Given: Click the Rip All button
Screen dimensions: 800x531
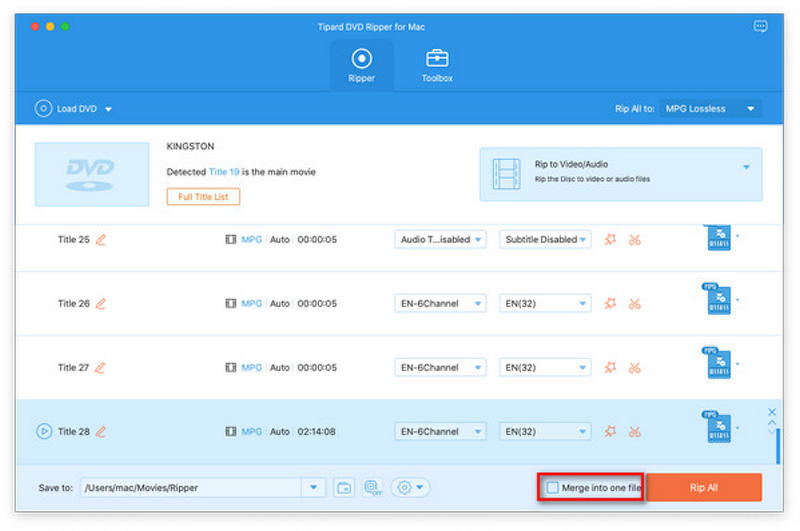Looking at the screenshot, I should click(704, 488).
